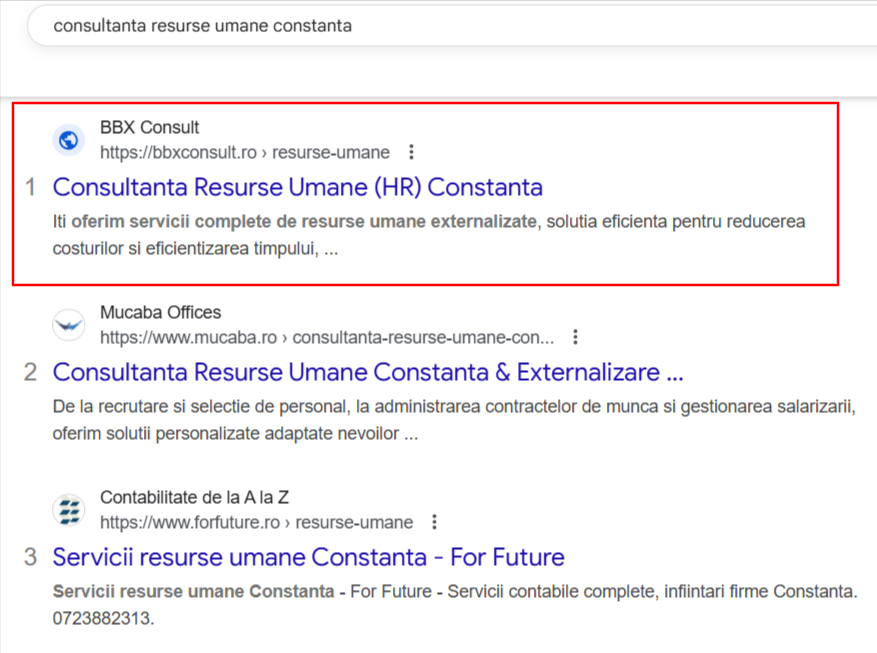Open Consultanta Resurse Umane (HR) Constanta result
The image size is (877, 653).
click(x=298, y=187)
